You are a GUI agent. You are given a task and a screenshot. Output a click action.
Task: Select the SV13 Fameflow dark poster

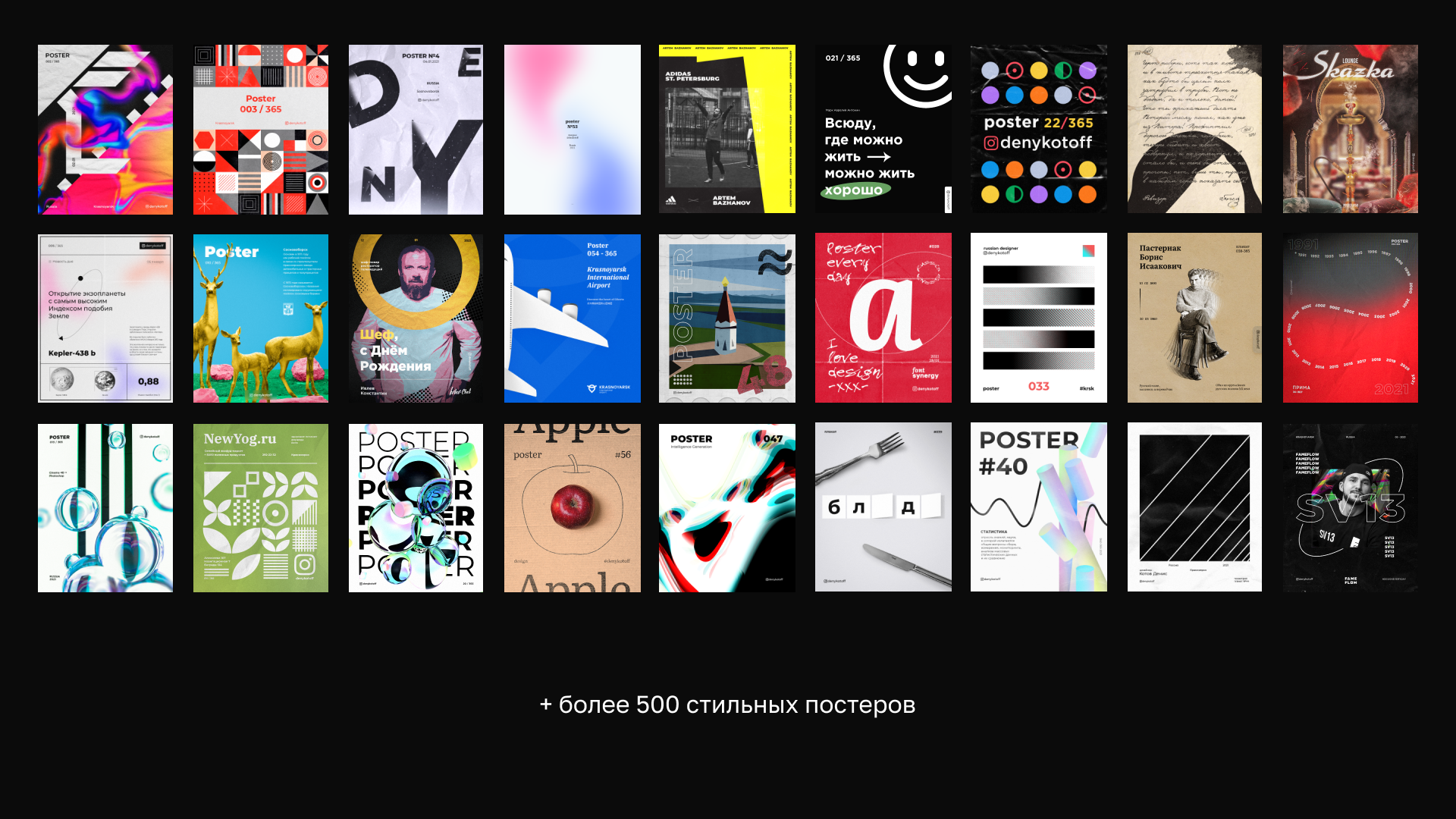click(1350, 508)
